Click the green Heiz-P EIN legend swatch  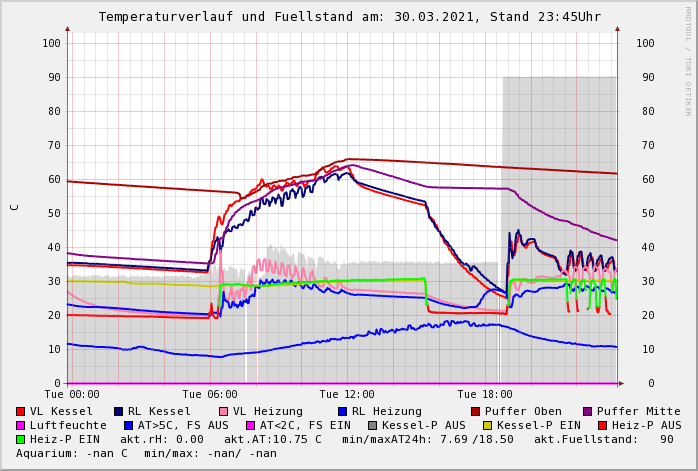[x=21, y=439]
